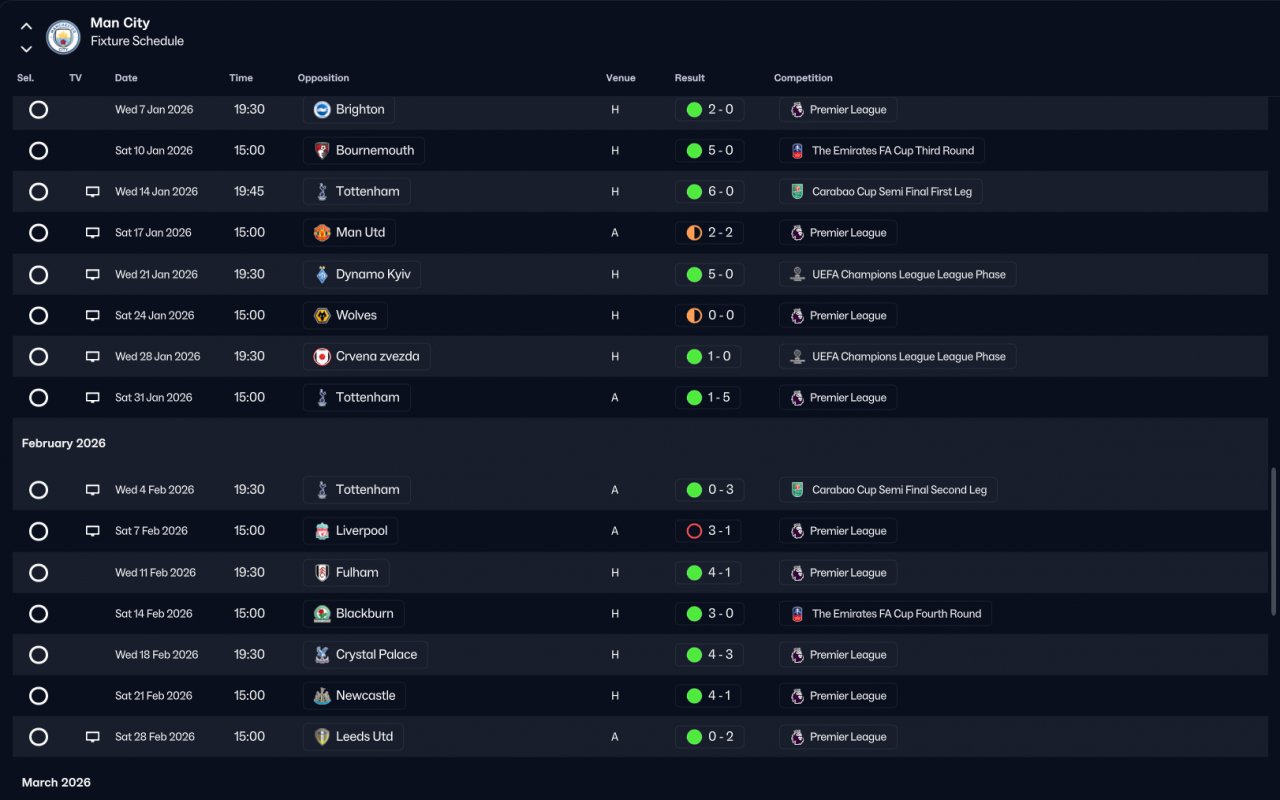Open The Emirates FA Cup Fourth Round

pyautogui.click(x=886, y=614)
